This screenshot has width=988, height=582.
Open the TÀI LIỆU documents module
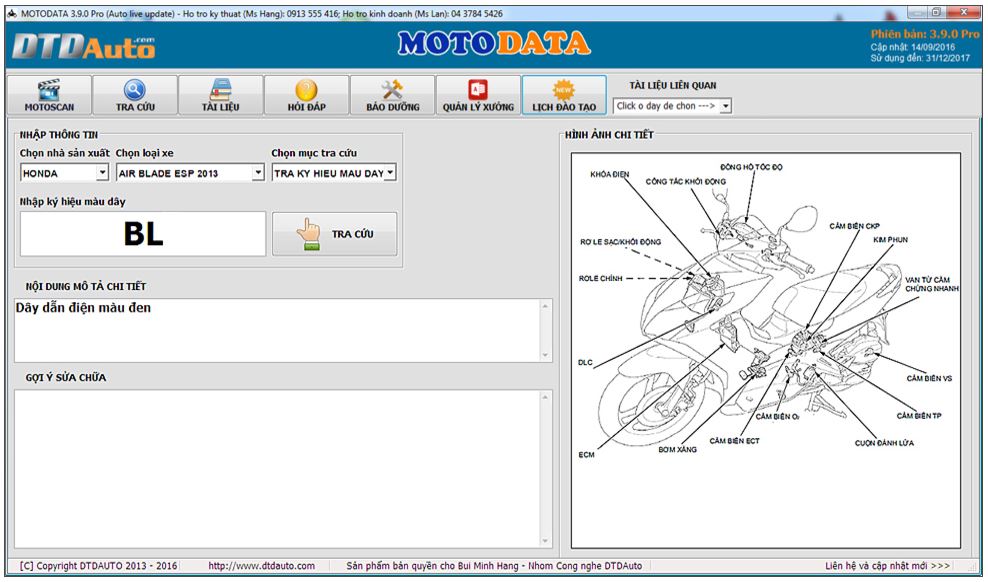221,95
